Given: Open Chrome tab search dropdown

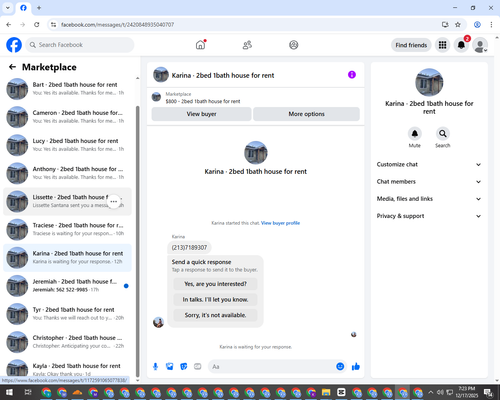Looking at the screenshot, I should (7, 8).
